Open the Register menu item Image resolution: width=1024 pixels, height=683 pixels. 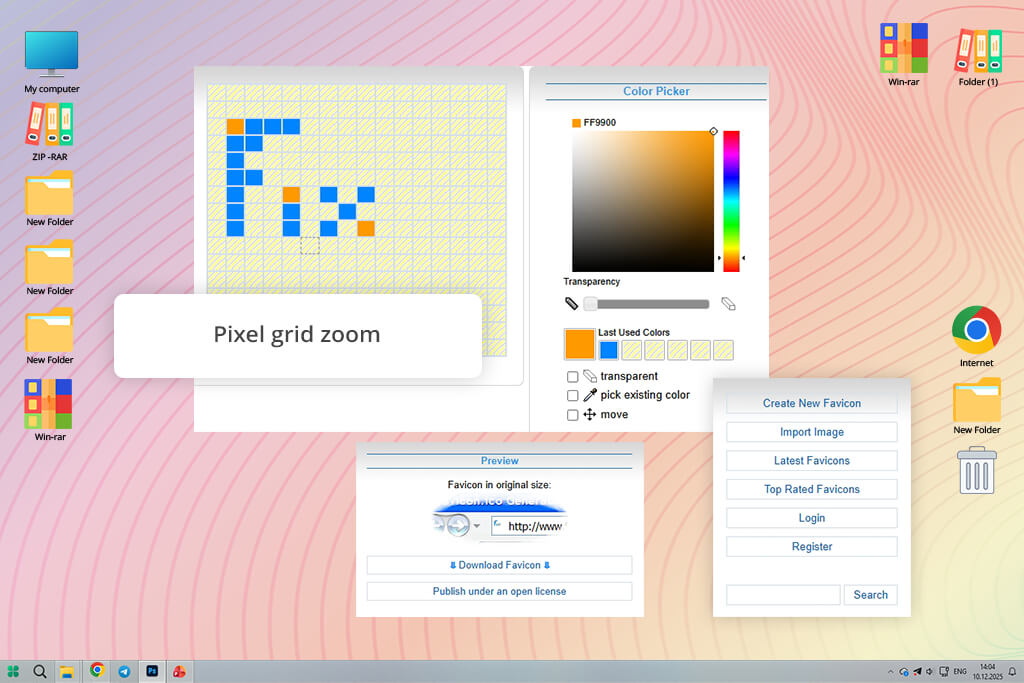(812, 547)
